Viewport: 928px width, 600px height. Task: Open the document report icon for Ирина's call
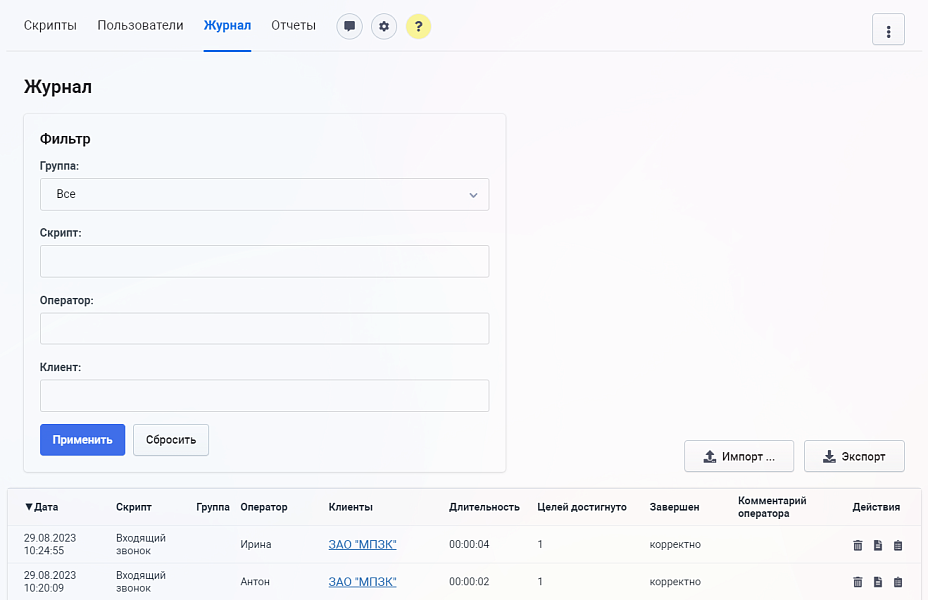click(878, 545)
